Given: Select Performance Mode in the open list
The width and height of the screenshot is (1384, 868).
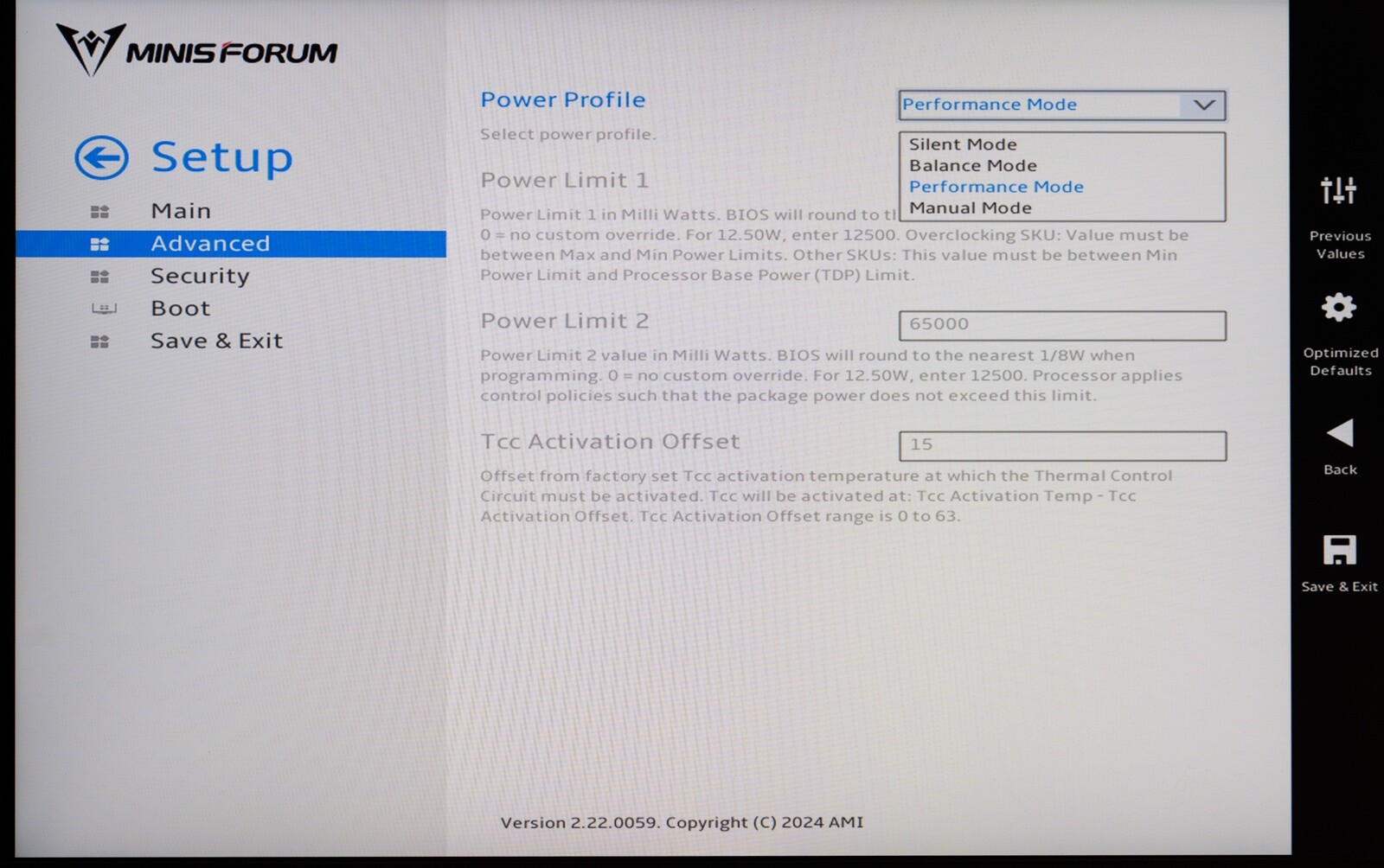Looking at the screenshot, I should coord(996,187).
